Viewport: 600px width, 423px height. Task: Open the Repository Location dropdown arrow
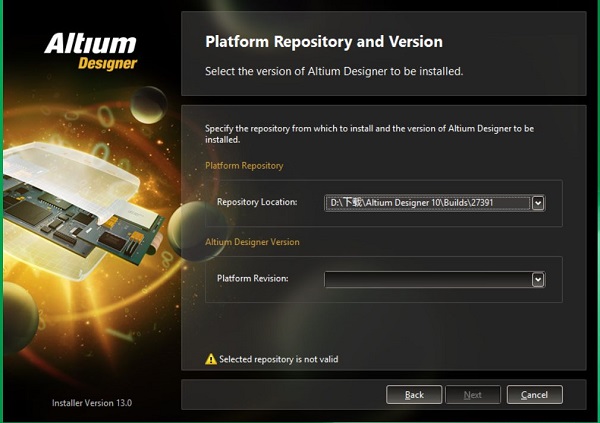tap(538, 203)
